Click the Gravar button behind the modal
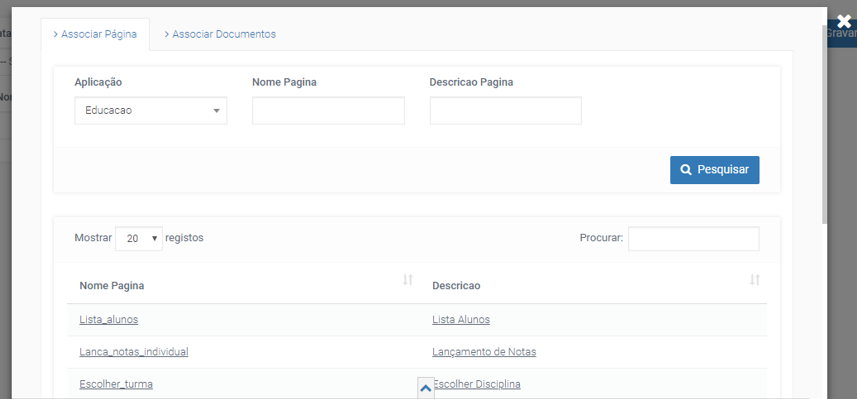This screenshot has width=857, height=399. click(842, 33)
